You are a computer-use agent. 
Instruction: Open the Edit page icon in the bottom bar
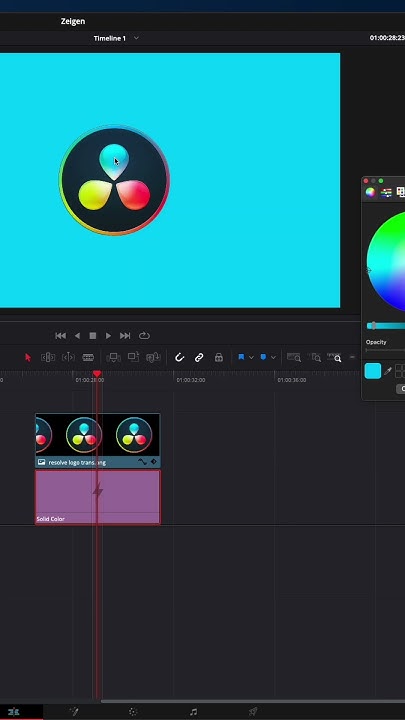coord(14,712)
